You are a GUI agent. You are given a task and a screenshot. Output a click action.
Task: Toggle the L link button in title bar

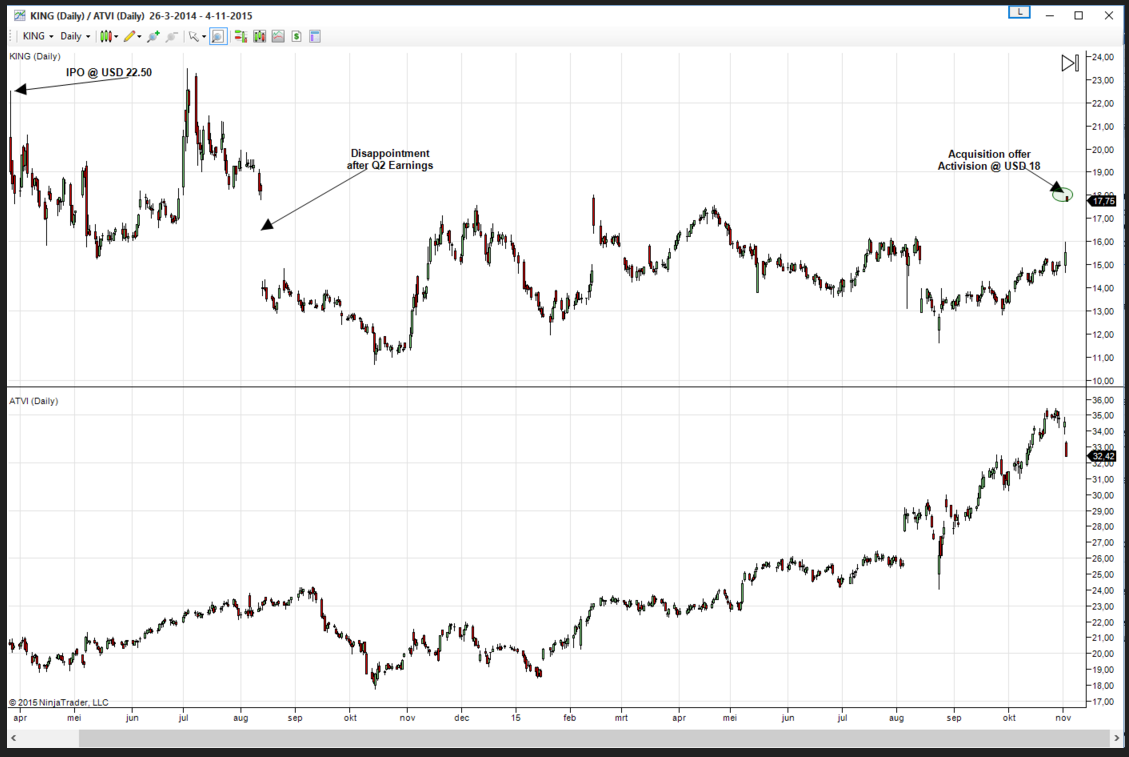[x=1018, y=13]
